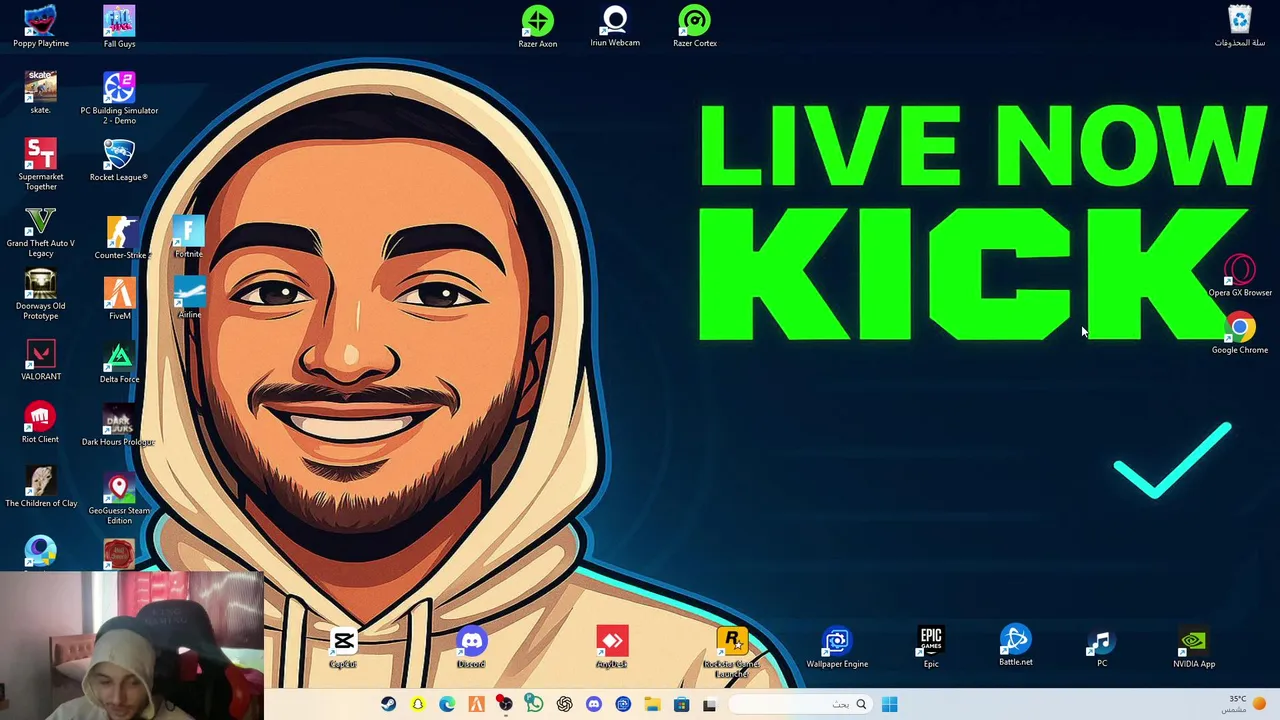Open the weather widget showing 35°C
Viewport: 1280px width, 720px height.
(x=1244, y=705)
